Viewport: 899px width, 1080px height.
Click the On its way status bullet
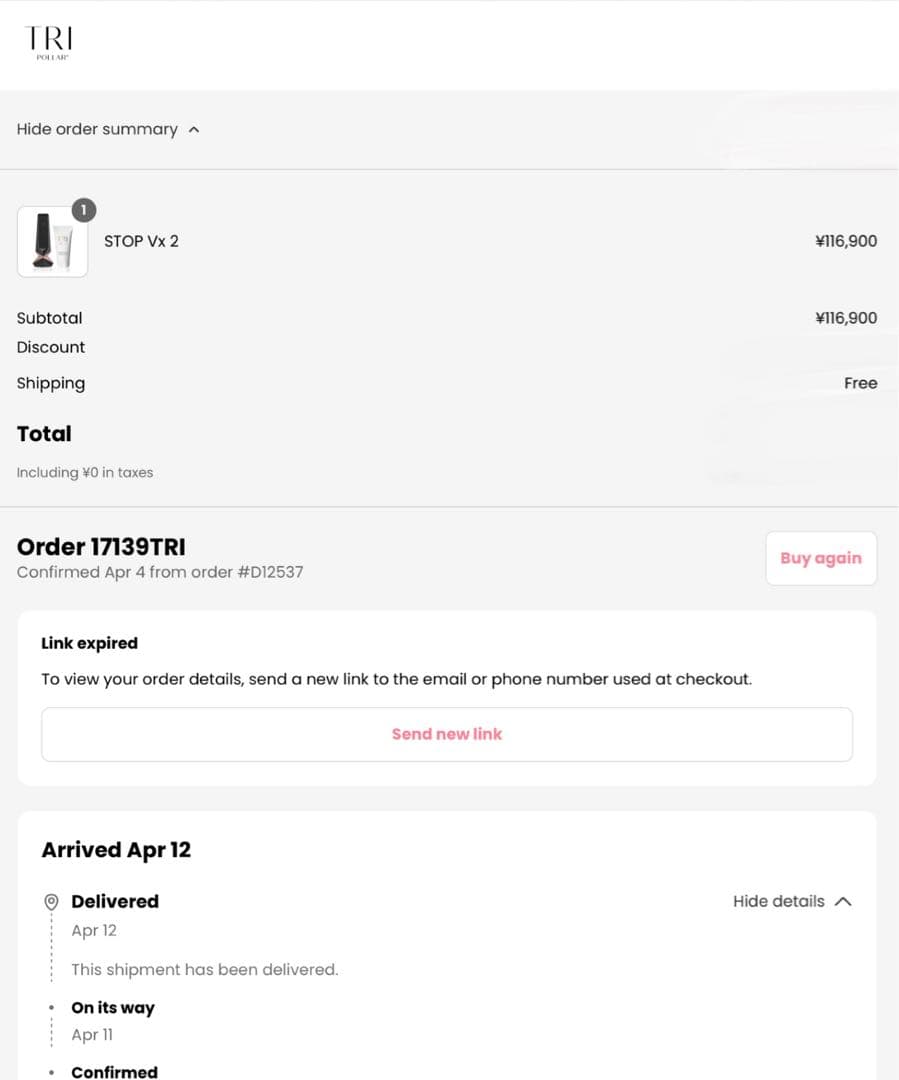pyautogui.click(x=52, y=1008)
